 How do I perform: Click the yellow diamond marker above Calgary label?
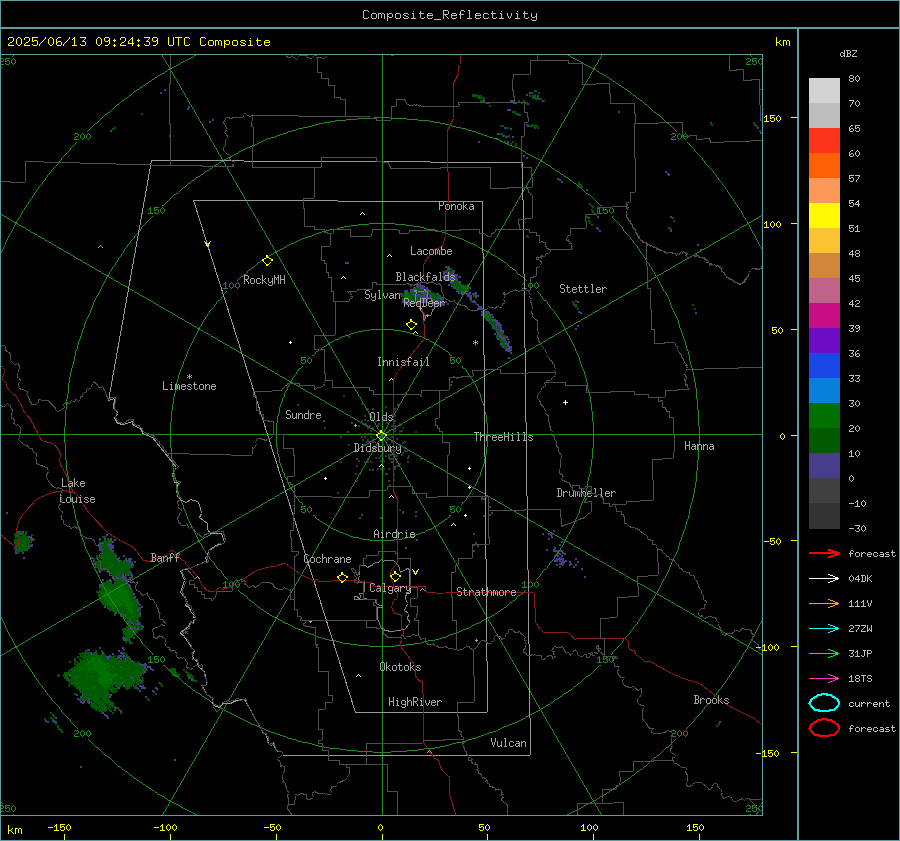click(395, 576)
